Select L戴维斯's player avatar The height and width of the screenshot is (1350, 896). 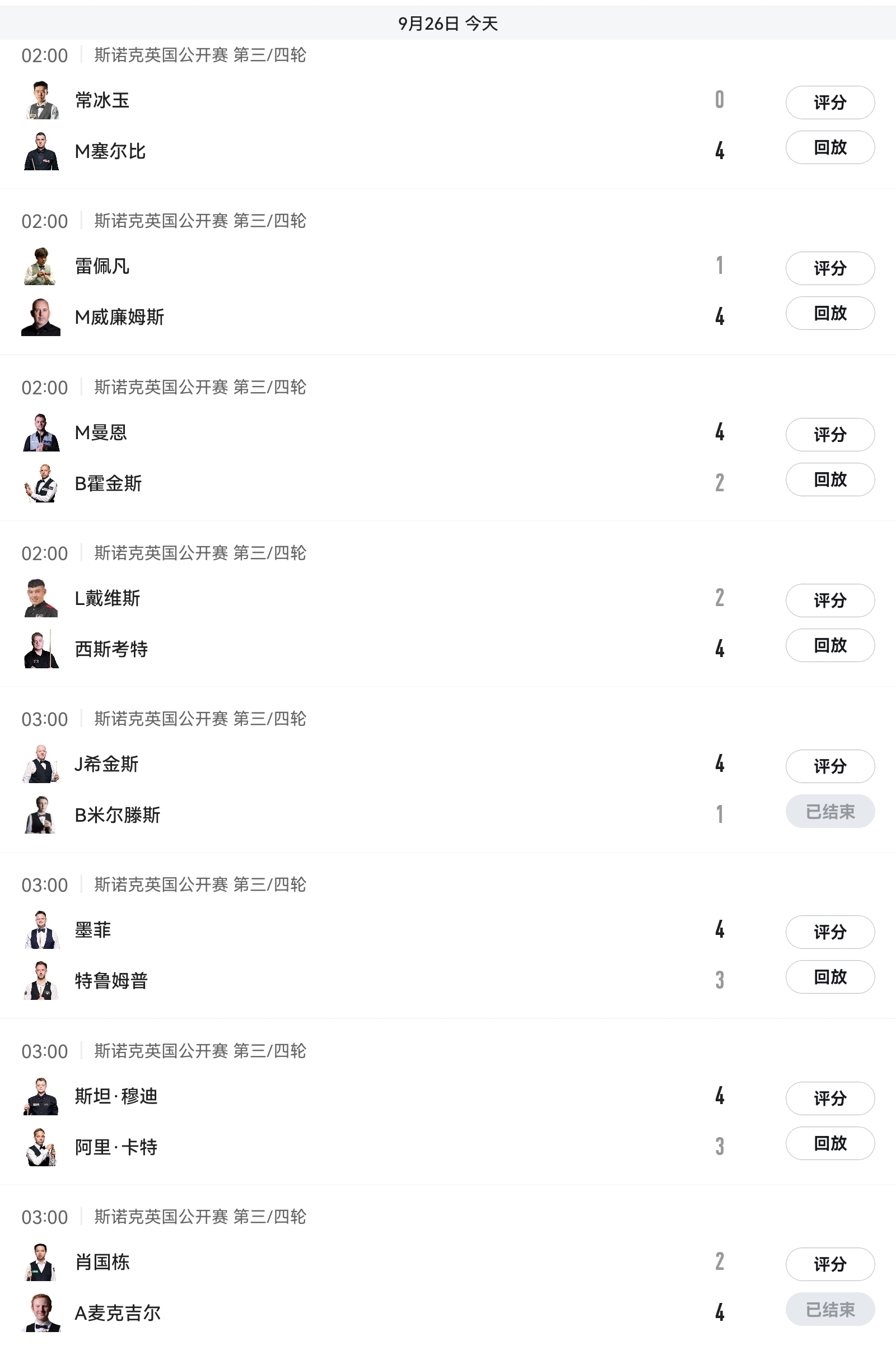click(x=41, y=598)
